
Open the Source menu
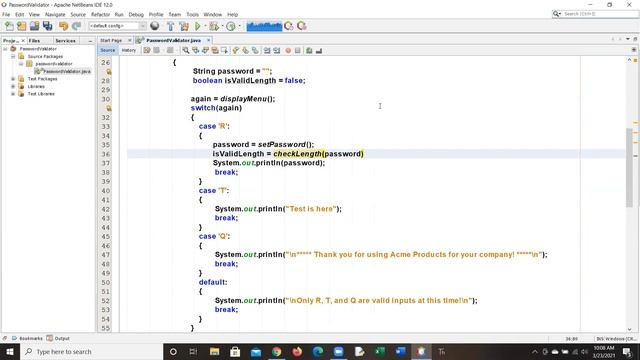click(78, 14)
